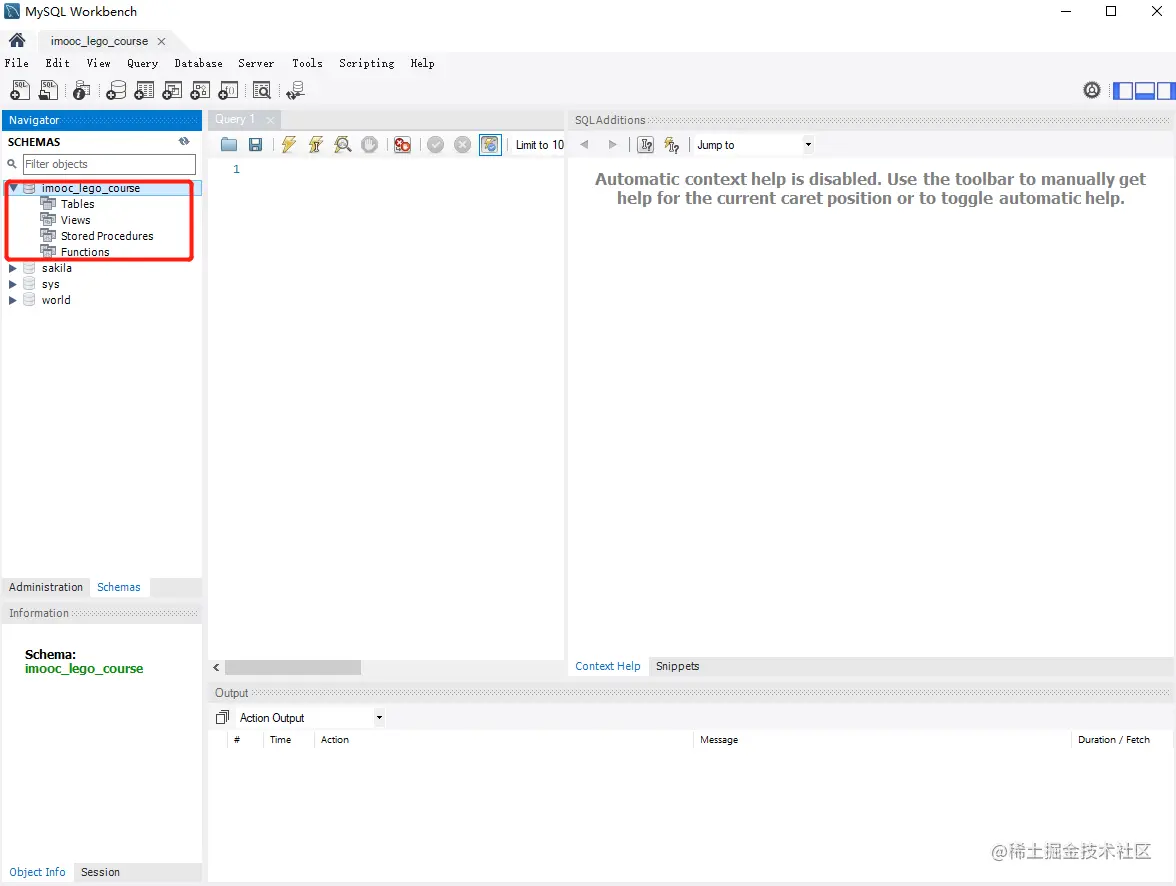Image resolution: width=1176 pixels, height=886 pixels.
Task: Switch to the Schemas tab
Action: [118, 587]
